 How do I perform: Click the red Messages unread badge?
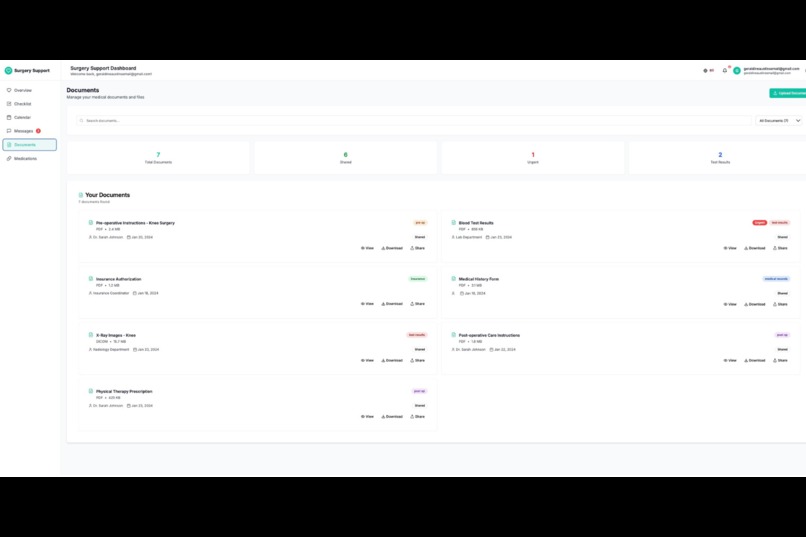click(39, 131)
